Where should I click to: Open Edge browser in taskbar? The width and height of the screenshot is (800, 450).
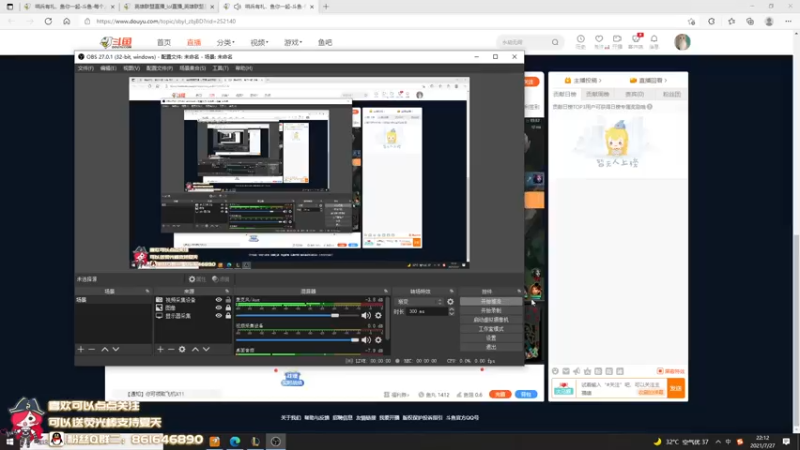[235, 441]
